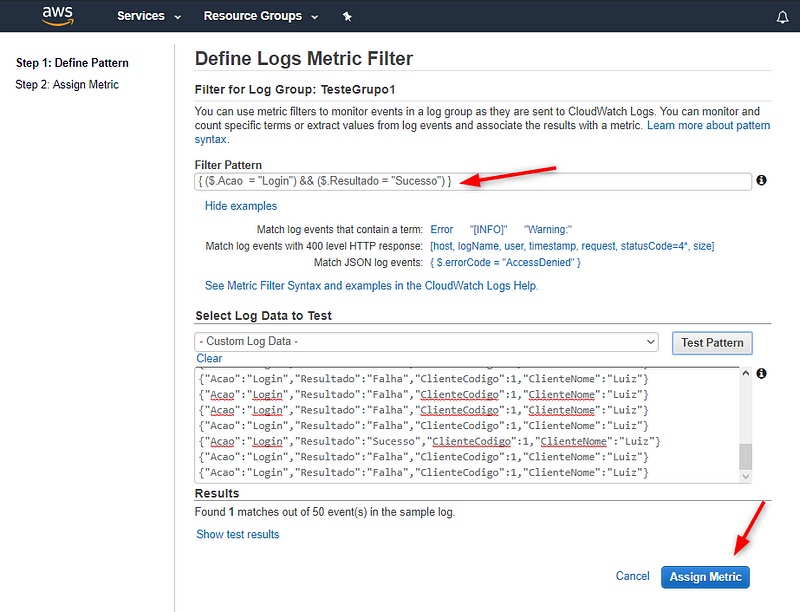Click the log line with Resultado Sucesso

pyautogui.click(x=430, y=441)
